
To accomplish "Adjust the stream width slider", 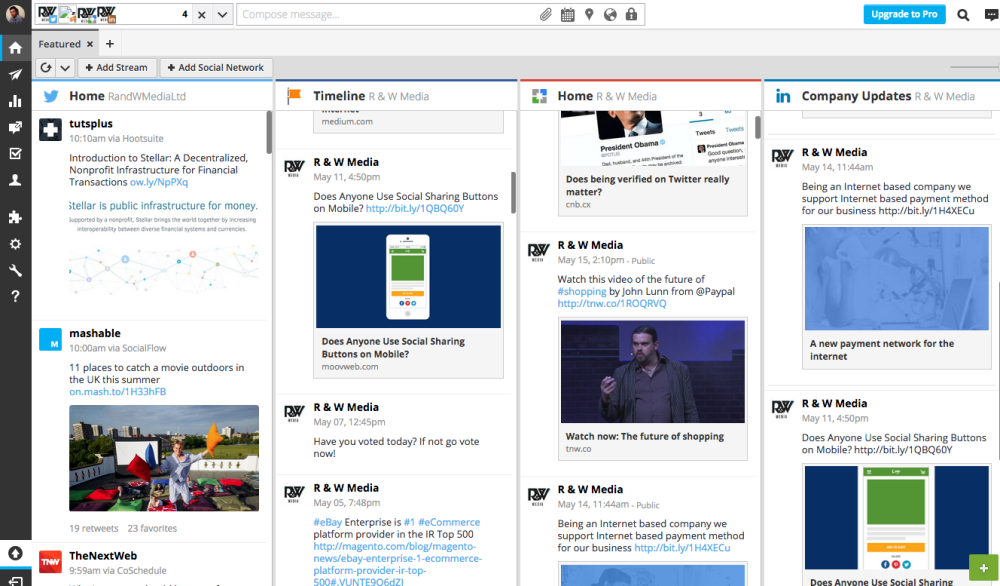I will (x=974, y=67).
